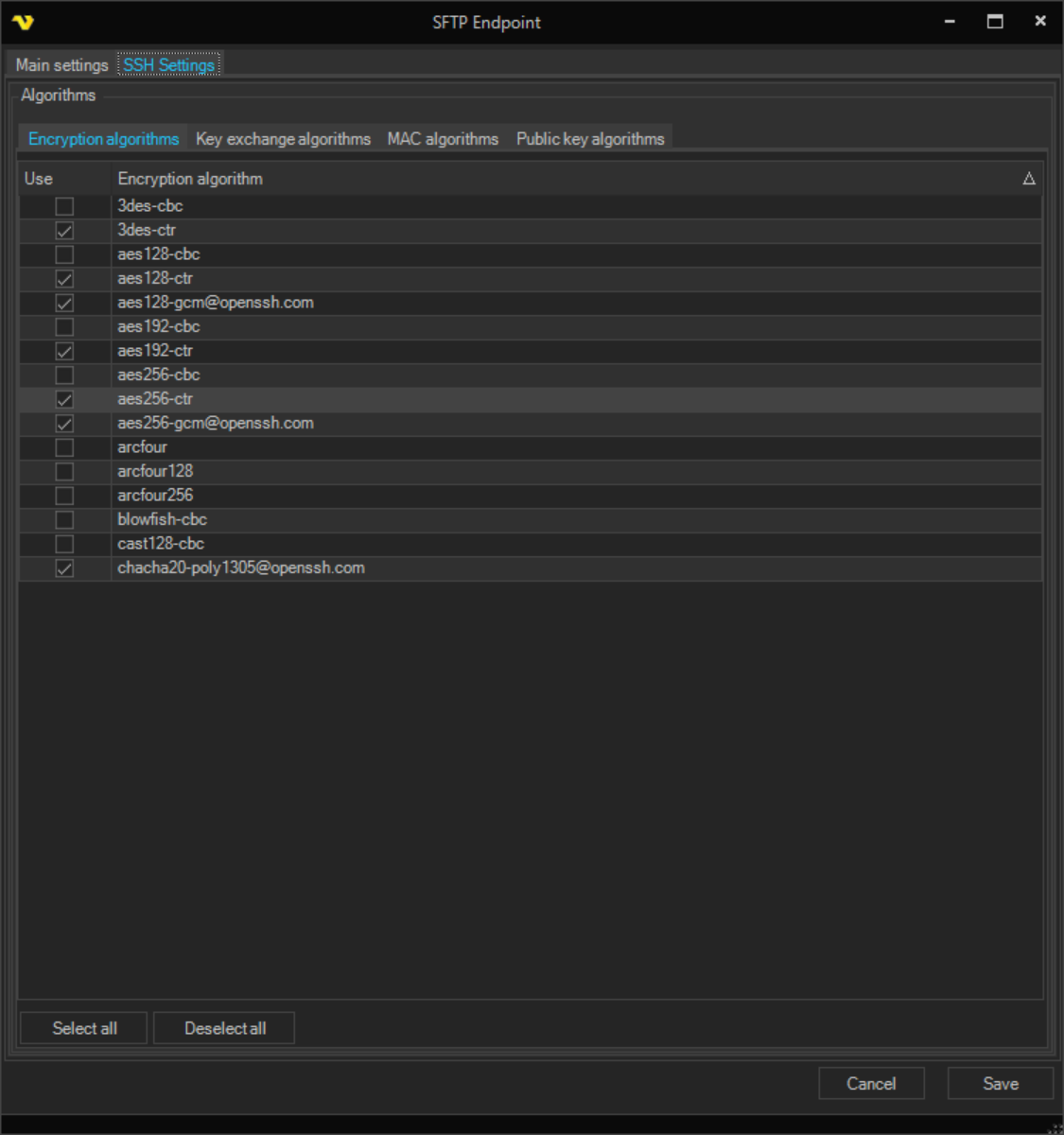Select the aes192-ctr row name
The height and width of the screenshot is (1135, 1064).
155,351
